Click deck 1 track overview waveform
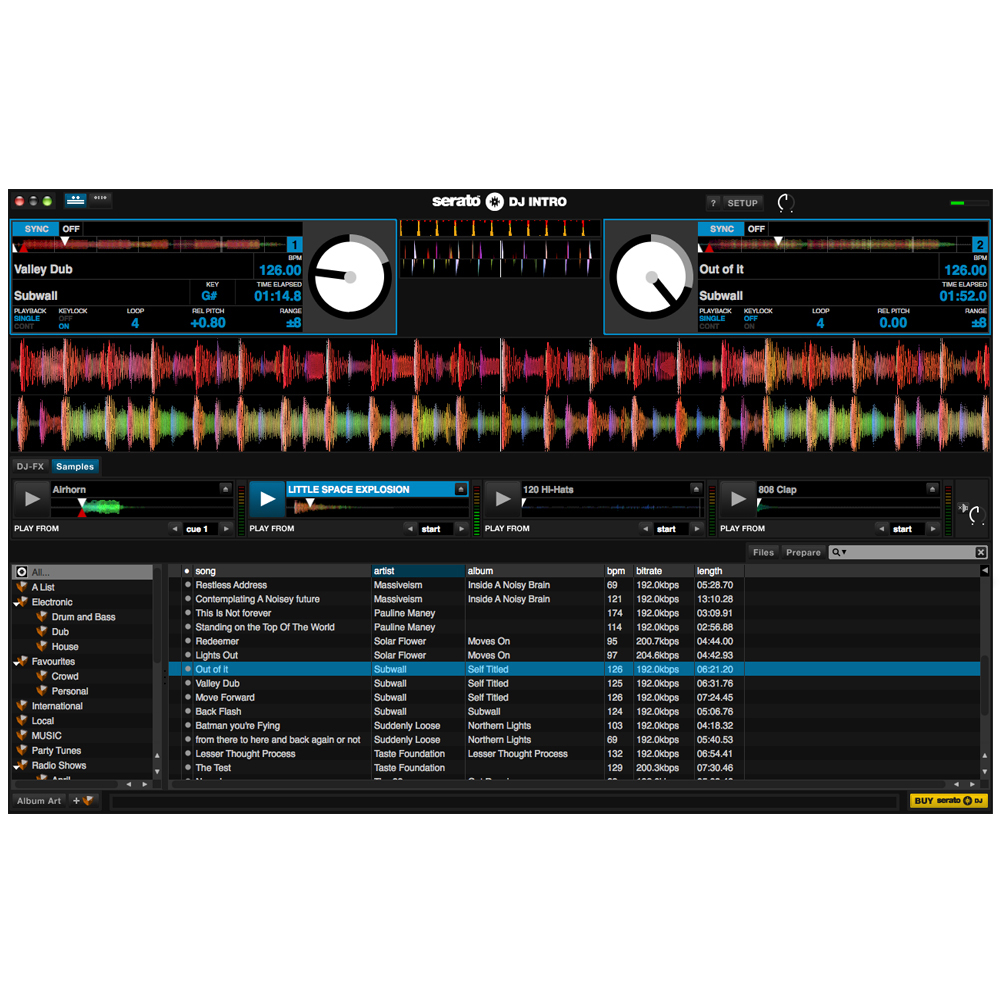The width and height of the screenshot is (1000, 1000). [x=150, y=244]
